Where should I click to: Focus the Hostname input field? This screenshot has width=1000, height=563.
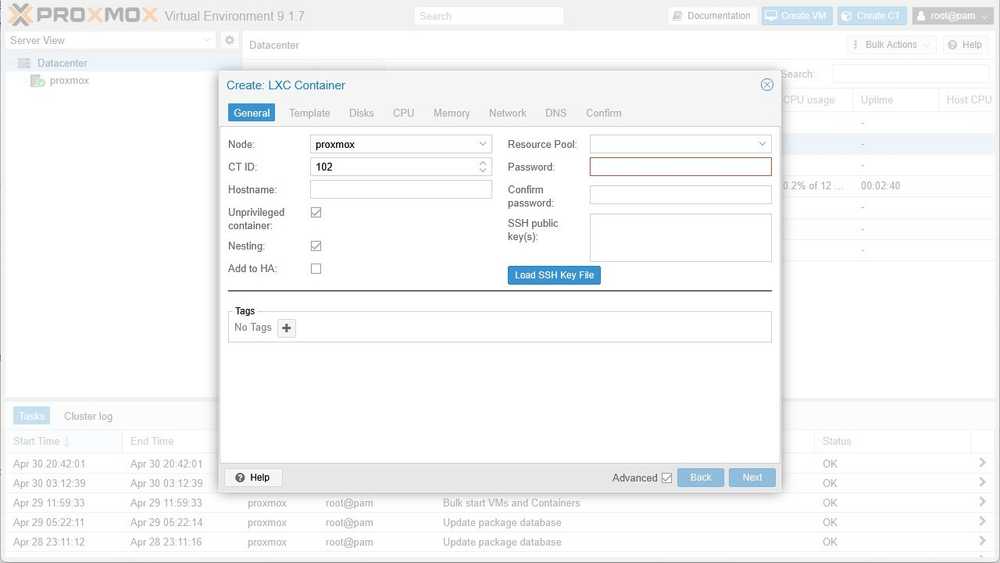click(x=401, y=189)
